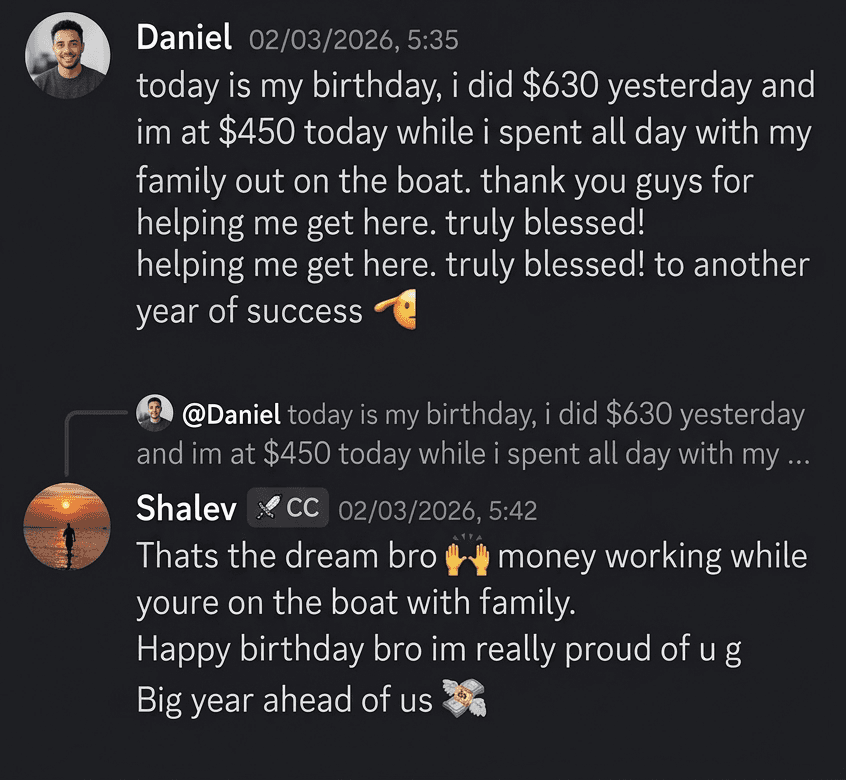Image resolution: width=846 pixels, height=780 pixels.
Task: Click the sword CC role badge
Action: tap(288, 508)
